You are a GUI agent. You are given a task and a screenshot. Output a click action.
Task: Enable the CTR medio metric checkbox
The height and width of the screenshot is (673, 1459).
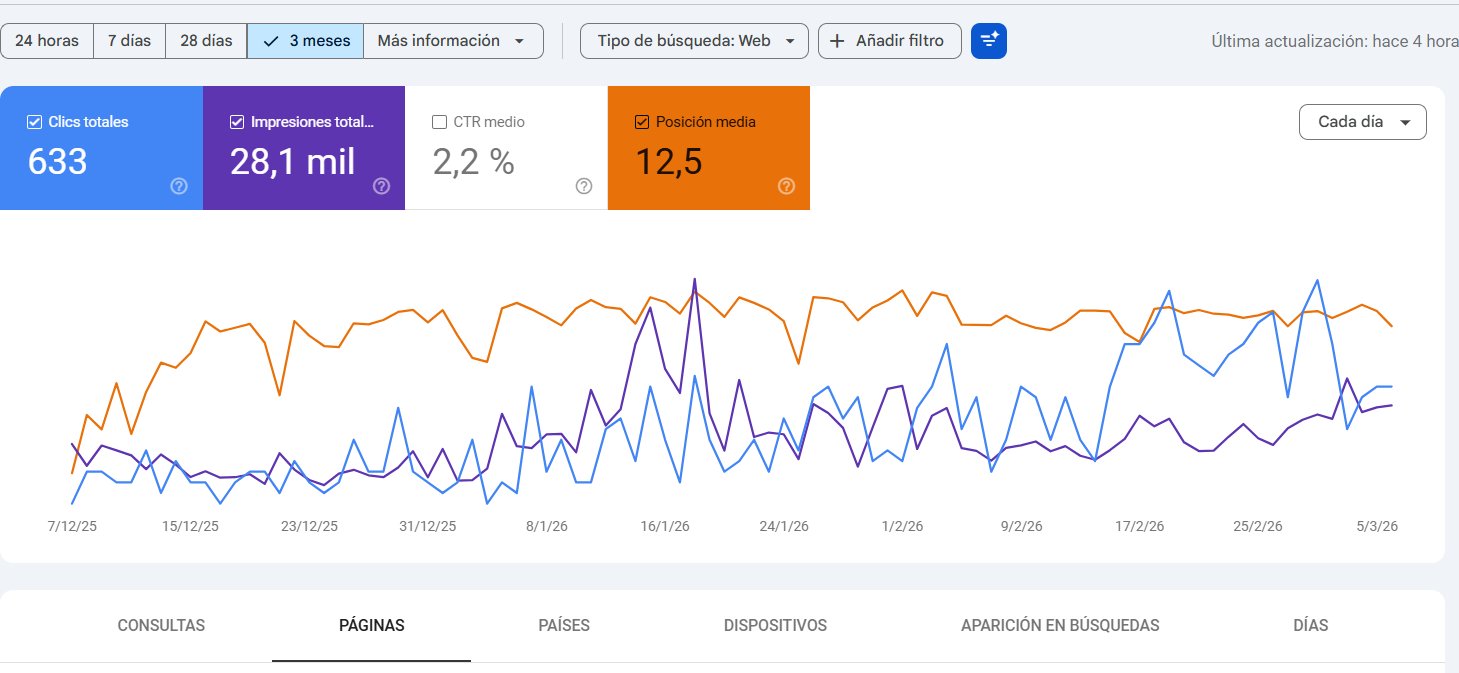click(x=438, y=121)
